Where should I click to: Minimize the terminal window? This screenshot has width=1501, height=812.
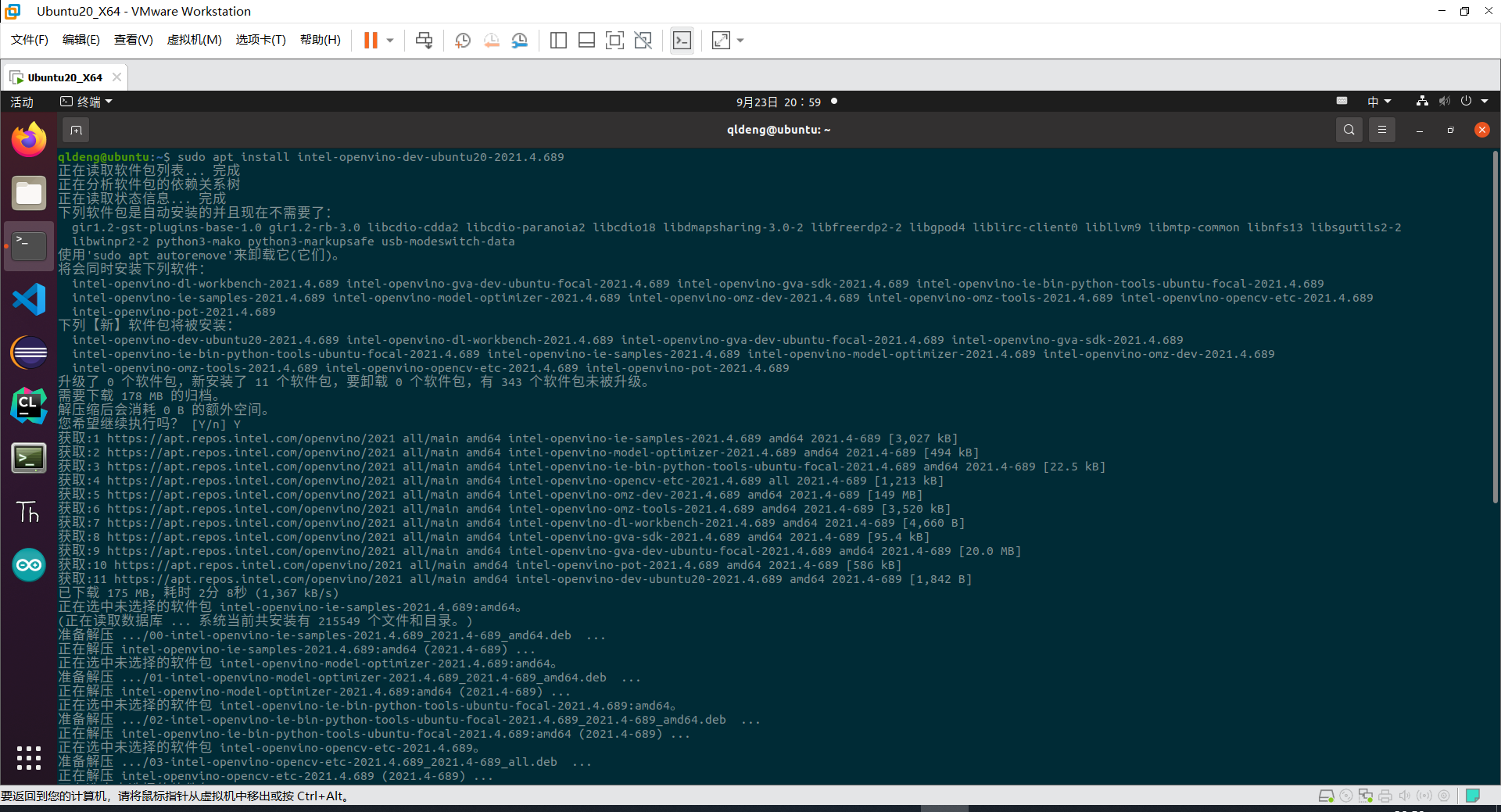click(1419, 131)
